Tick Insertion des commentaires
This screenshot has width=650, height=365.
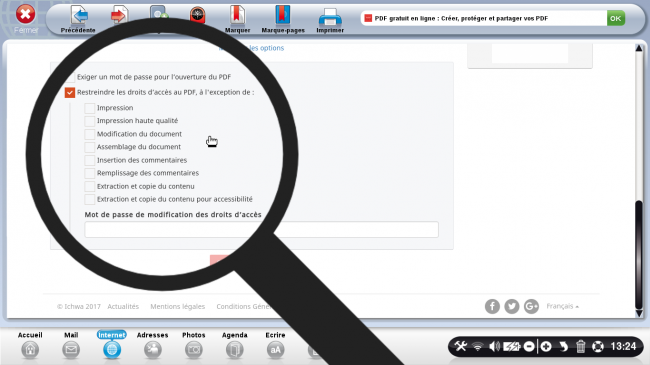point(90,161)
